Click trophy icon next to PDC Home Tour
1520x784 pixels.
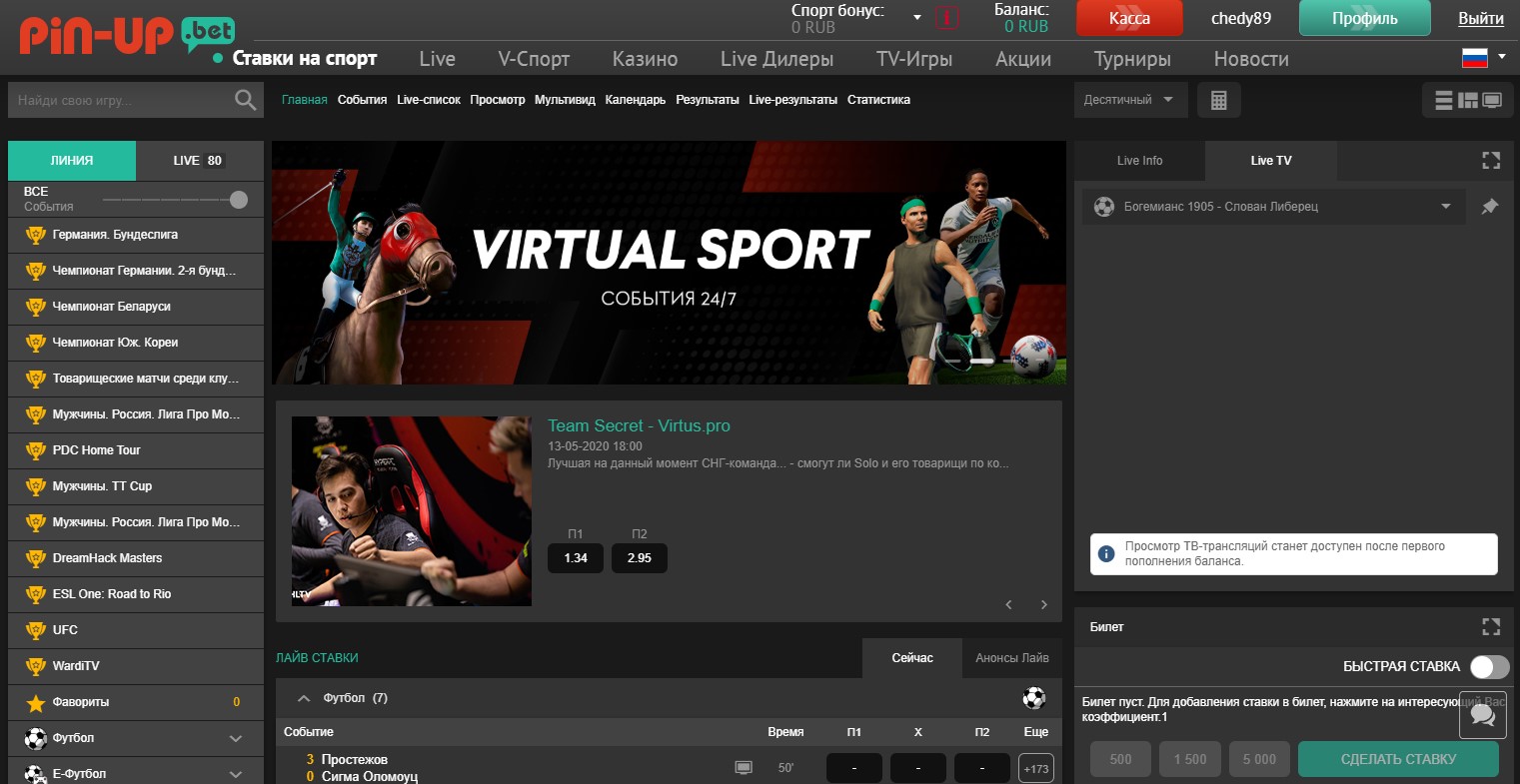tap(36, 451)
